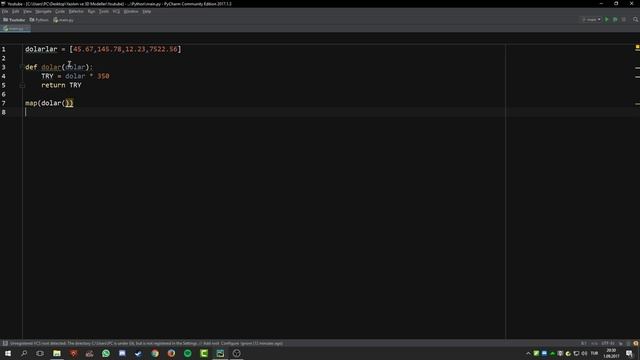Click the VCS root notification in status bar
640x360 pixels.
[x=146, y=343]
